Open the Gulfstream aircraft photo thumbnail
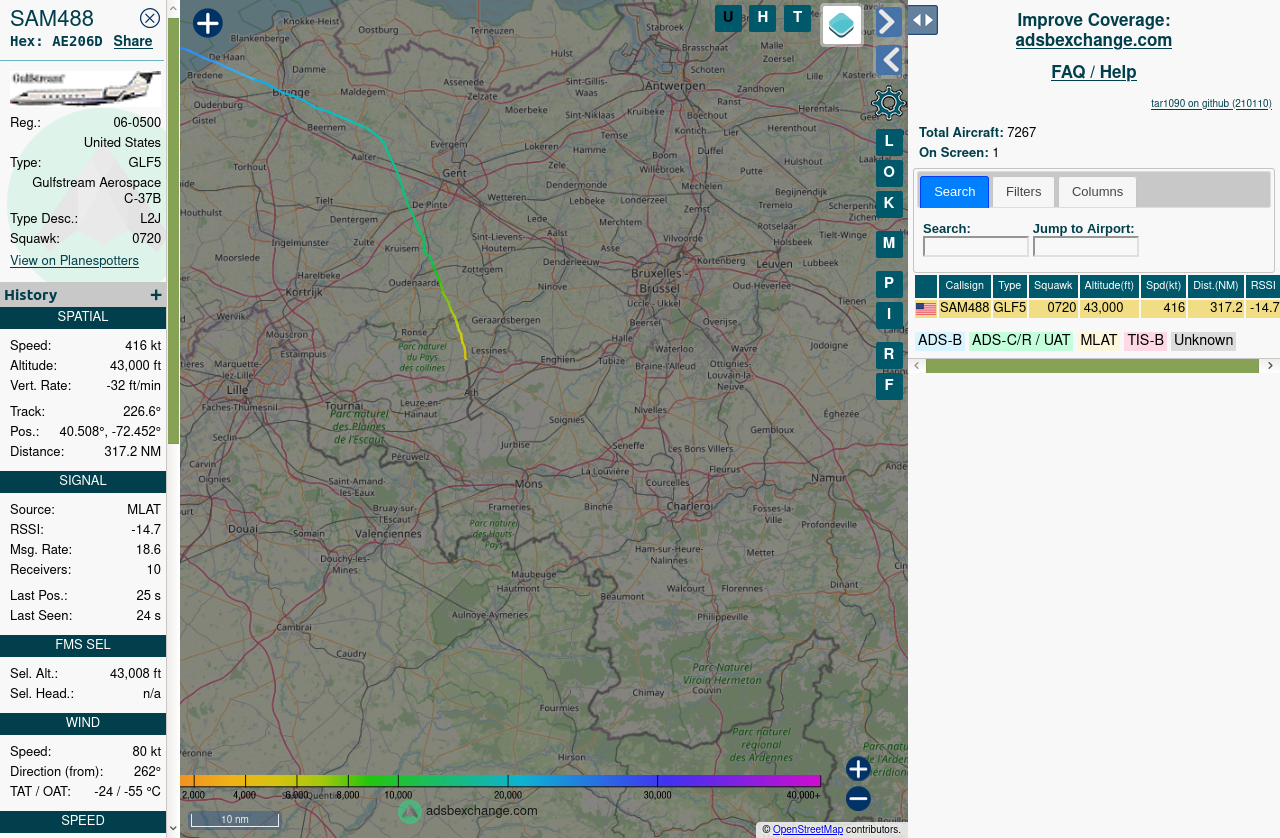The width and height of the screenshot is (1280, 838). [x=85, y=87]
